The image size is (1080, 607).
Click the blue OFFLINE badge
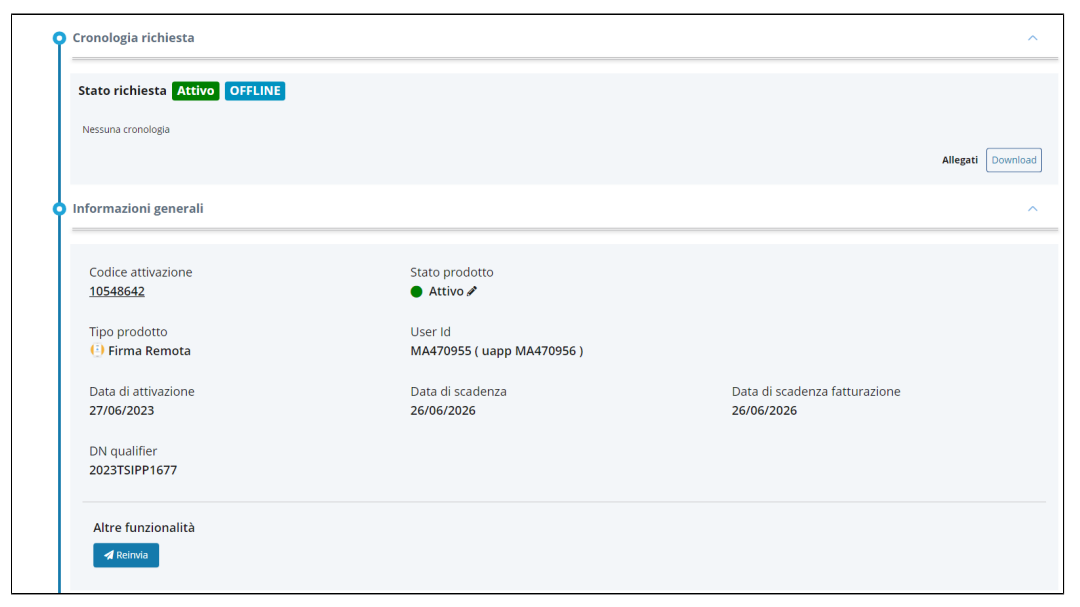point(255,91)
